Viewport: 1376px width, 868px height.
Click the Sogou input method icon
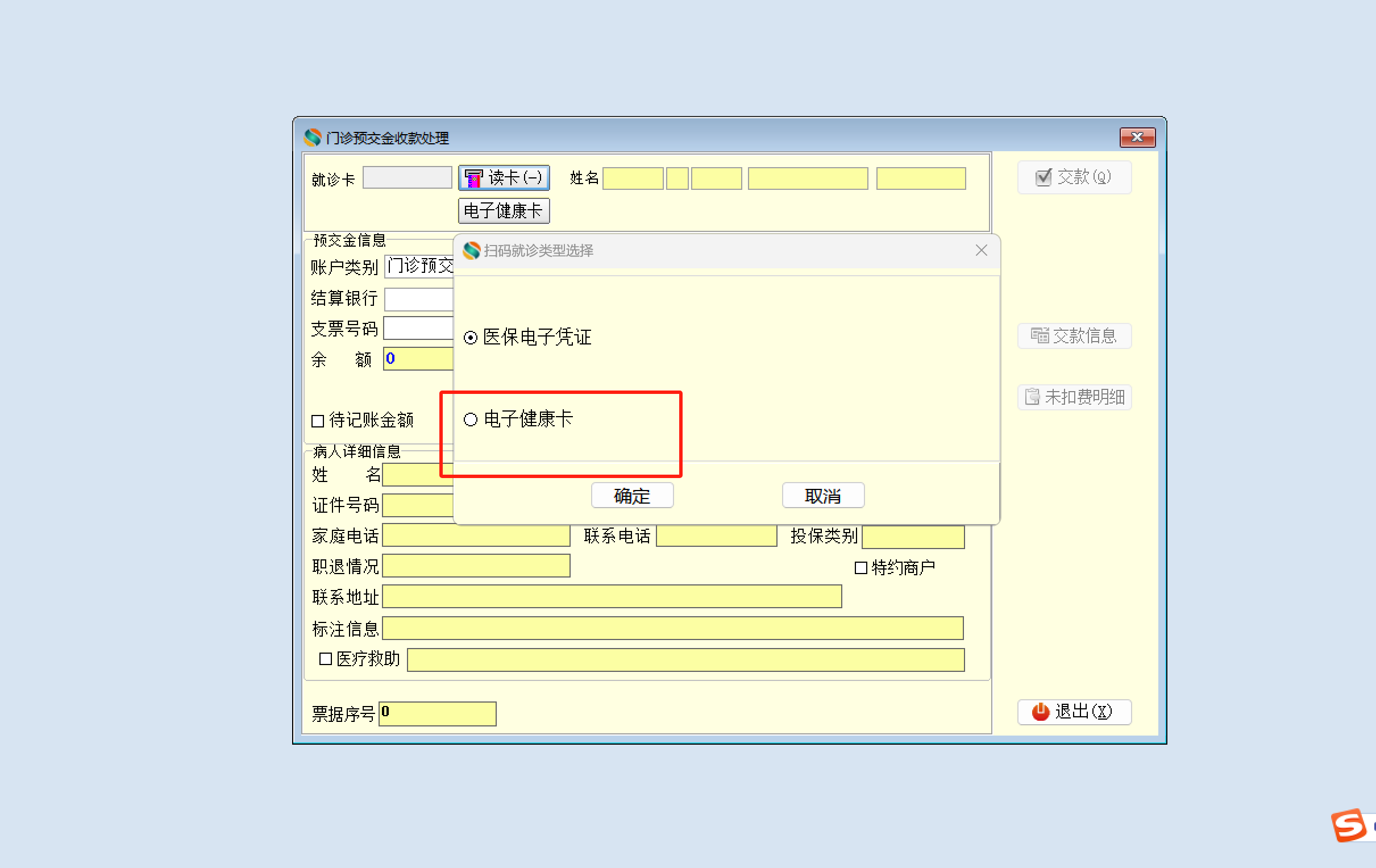1349,825
